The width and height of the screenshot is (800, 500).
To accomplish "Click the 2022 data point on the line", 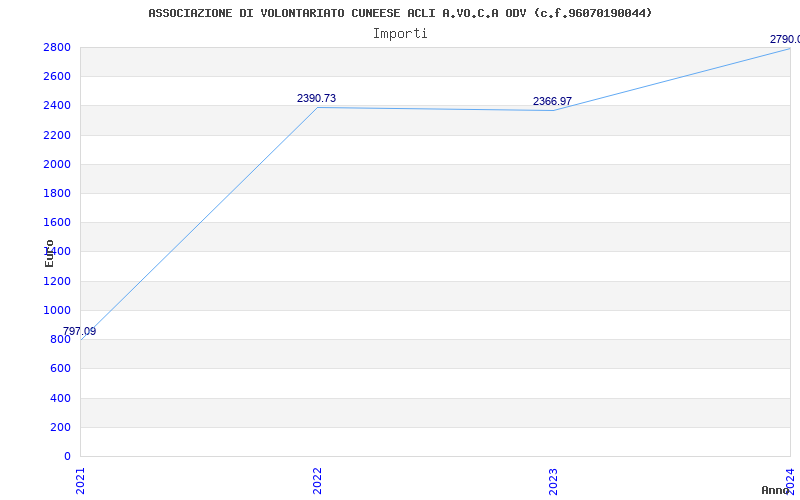I will (317, 107).
